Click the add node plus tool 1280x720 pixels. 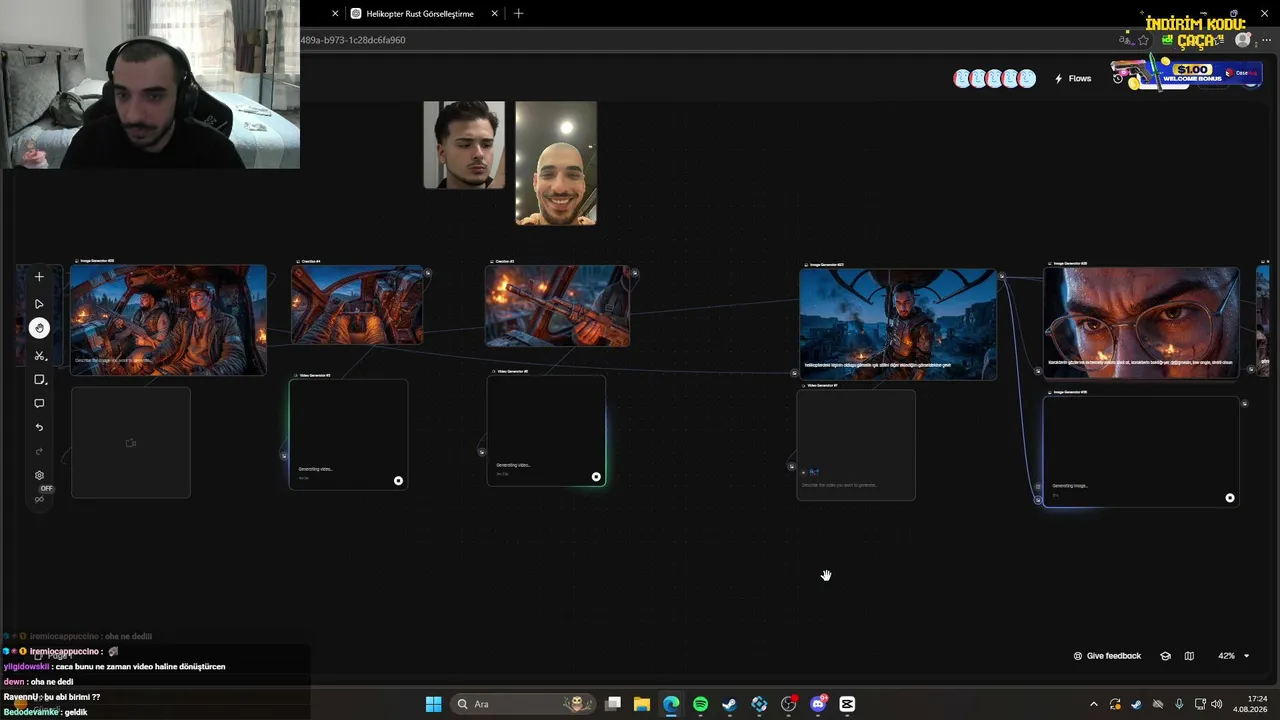39,277
